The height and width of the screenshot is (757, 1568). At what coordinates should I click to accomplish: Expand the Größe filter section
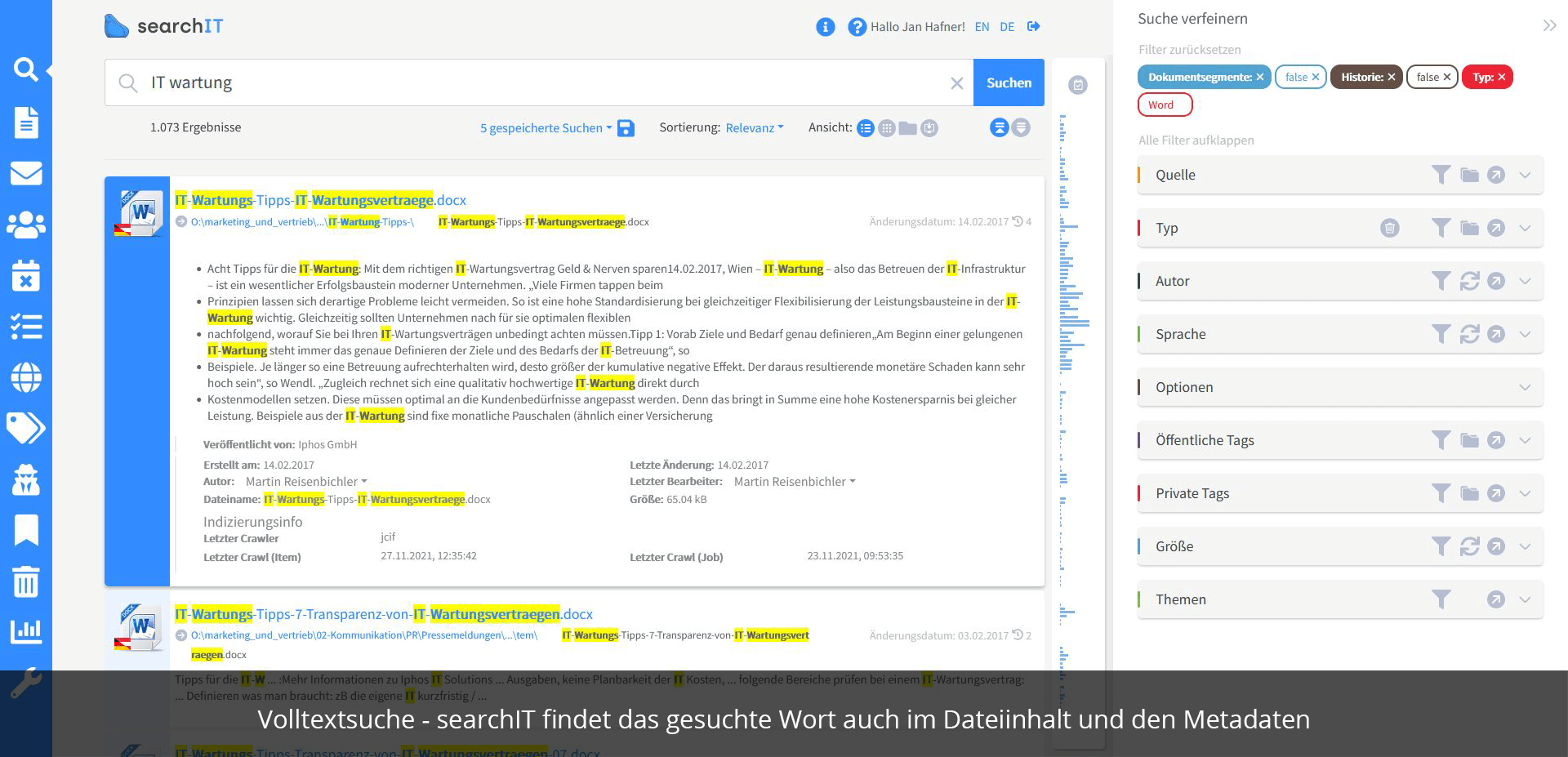click(1525, 546)
